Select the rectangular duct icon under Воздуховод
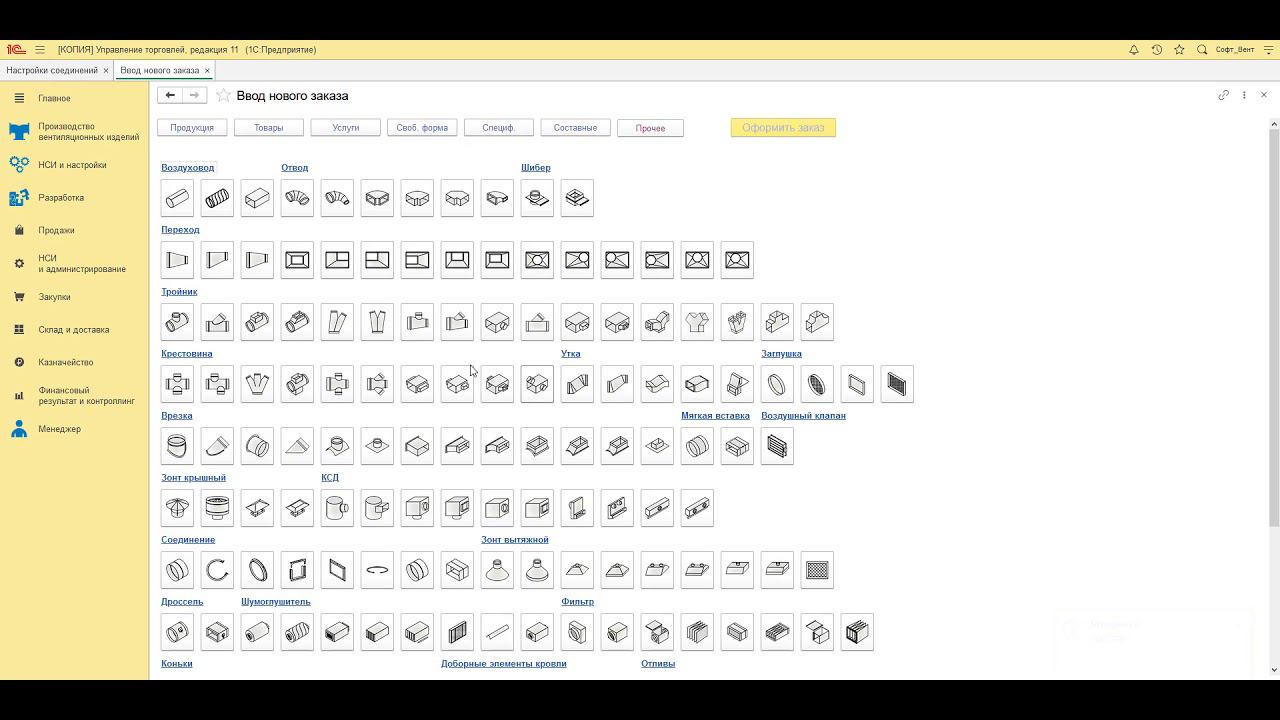The width and height of the screenshot is (1280, 720). [x=257, y=198]
